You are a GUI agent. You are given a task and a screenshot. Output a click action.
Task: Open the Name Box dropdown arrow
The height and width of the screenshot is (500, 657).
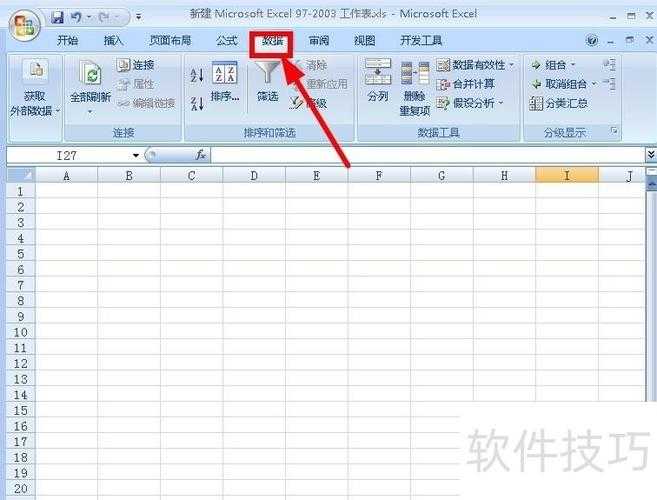(x=136, y=155)
